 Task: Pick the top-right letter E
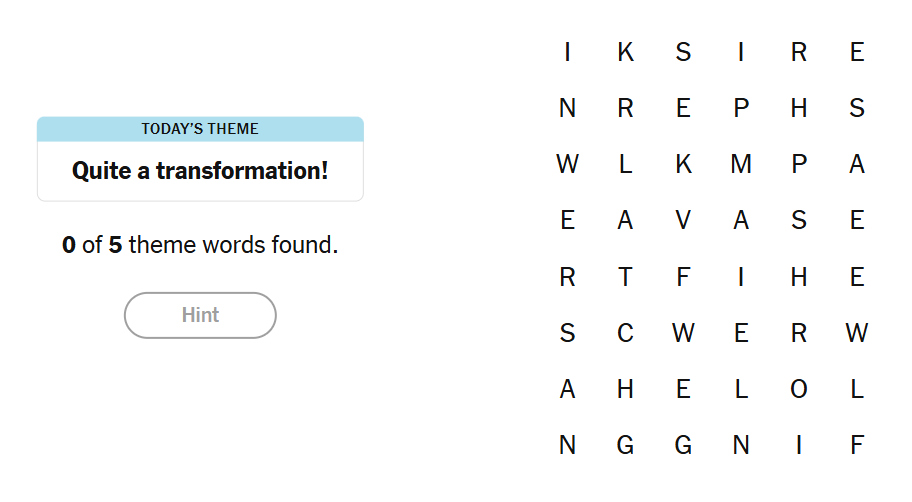pyautogui.click(x=857, y=52)
